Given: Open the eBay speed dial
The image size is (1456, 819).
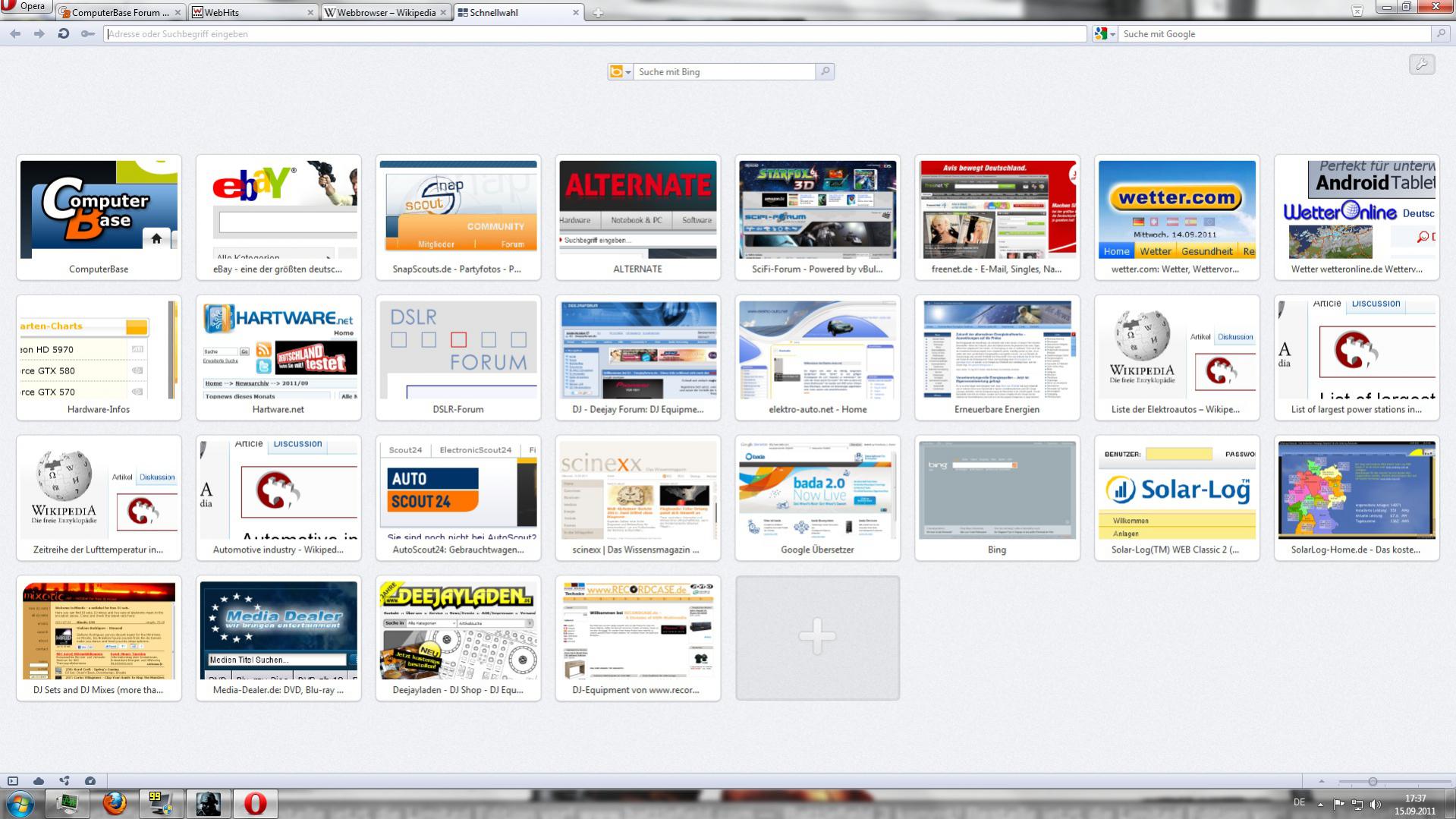Looking at the screenshot, I should point(278,218).
